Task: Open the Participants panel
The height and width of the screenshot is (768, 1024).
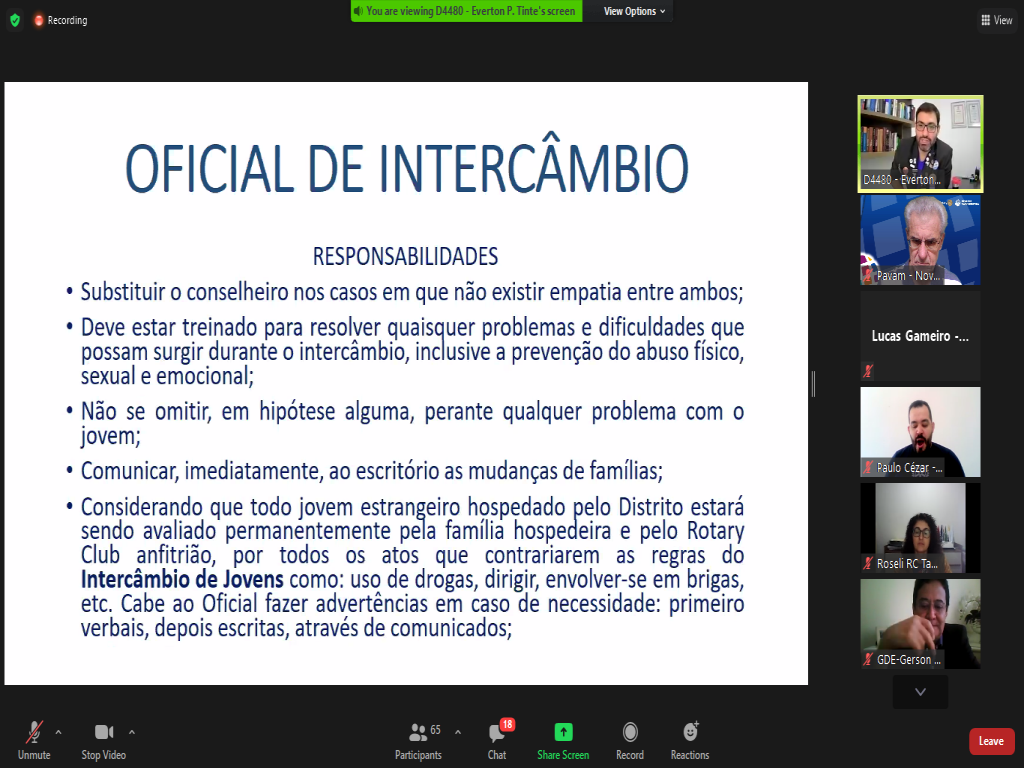Action: (x=418, y=739)
